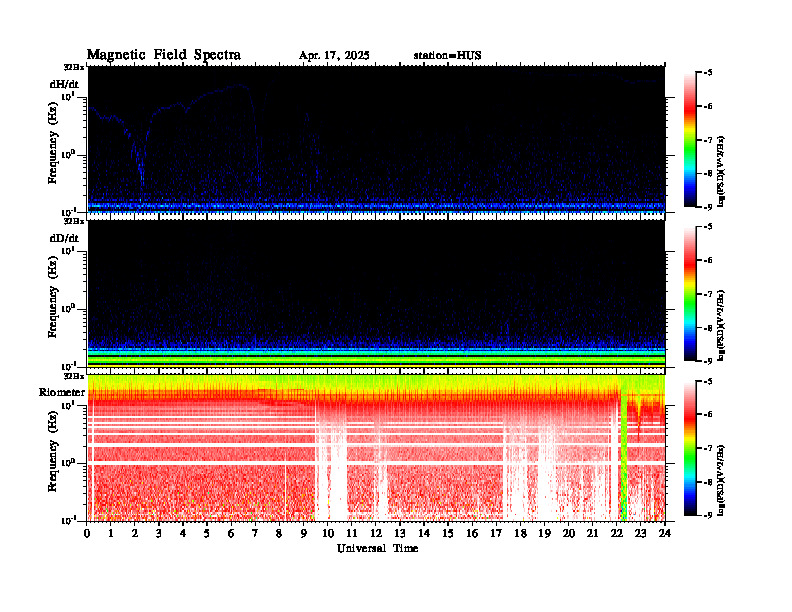
Task: Click the -5 tick of the dH/dt color bar
Action: click(708, 73)
